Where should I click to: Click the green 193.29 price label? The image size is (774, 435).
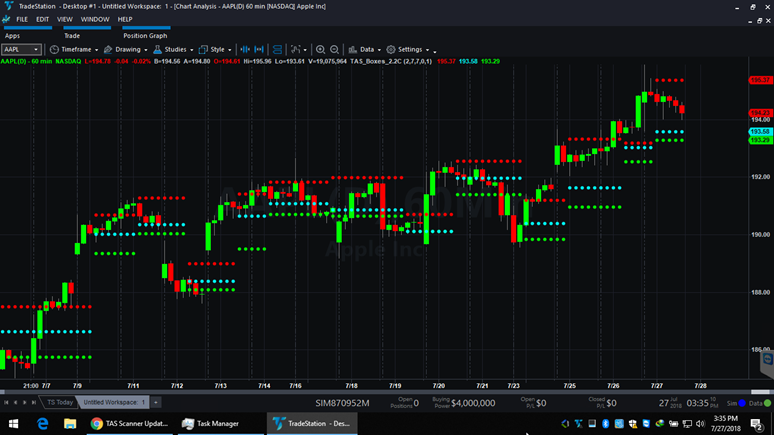pos(760,140)
